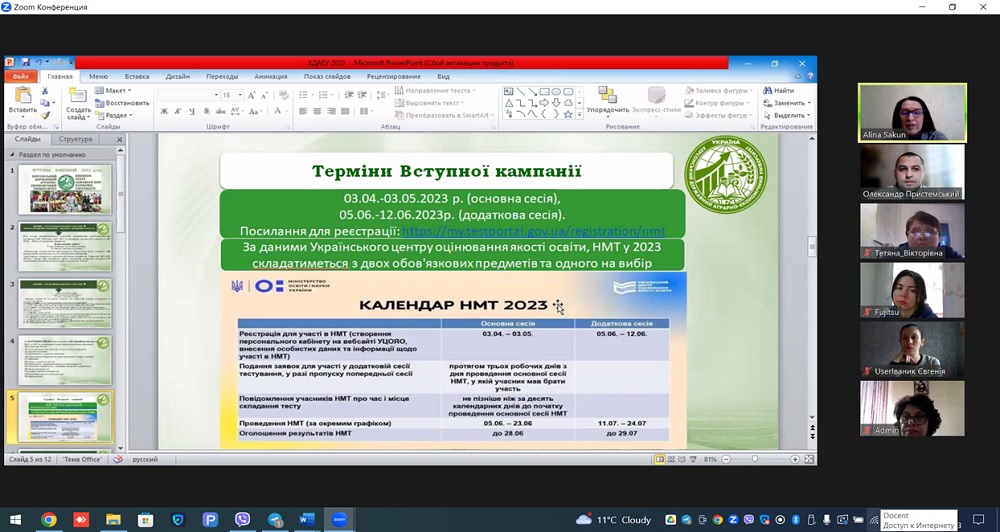The height and width of the screenshot is (532, 1000).
Task: Open Заливка фигуры (Shape Fill) dropdown
Action: [718, 91]
